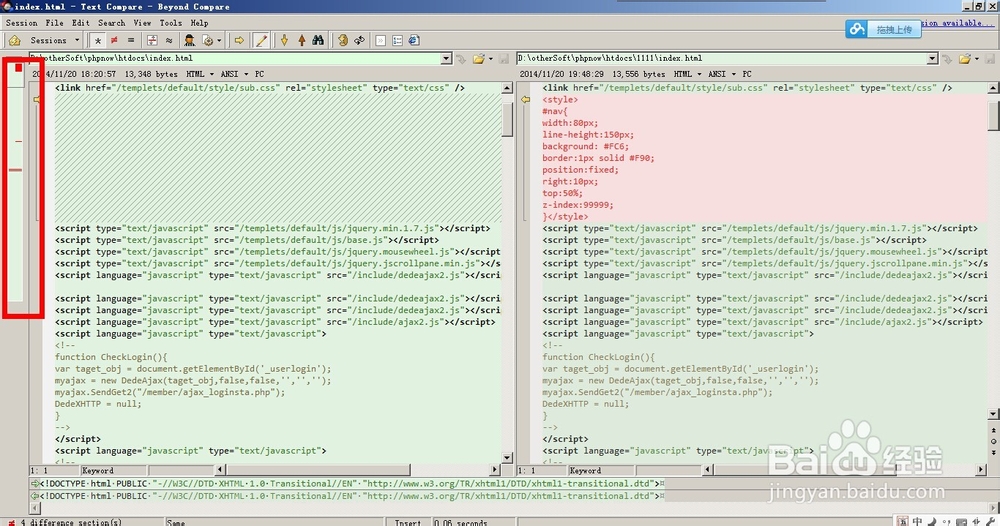
Task: Click left pane scroll up arrow
Action: (x=507, y=88)
